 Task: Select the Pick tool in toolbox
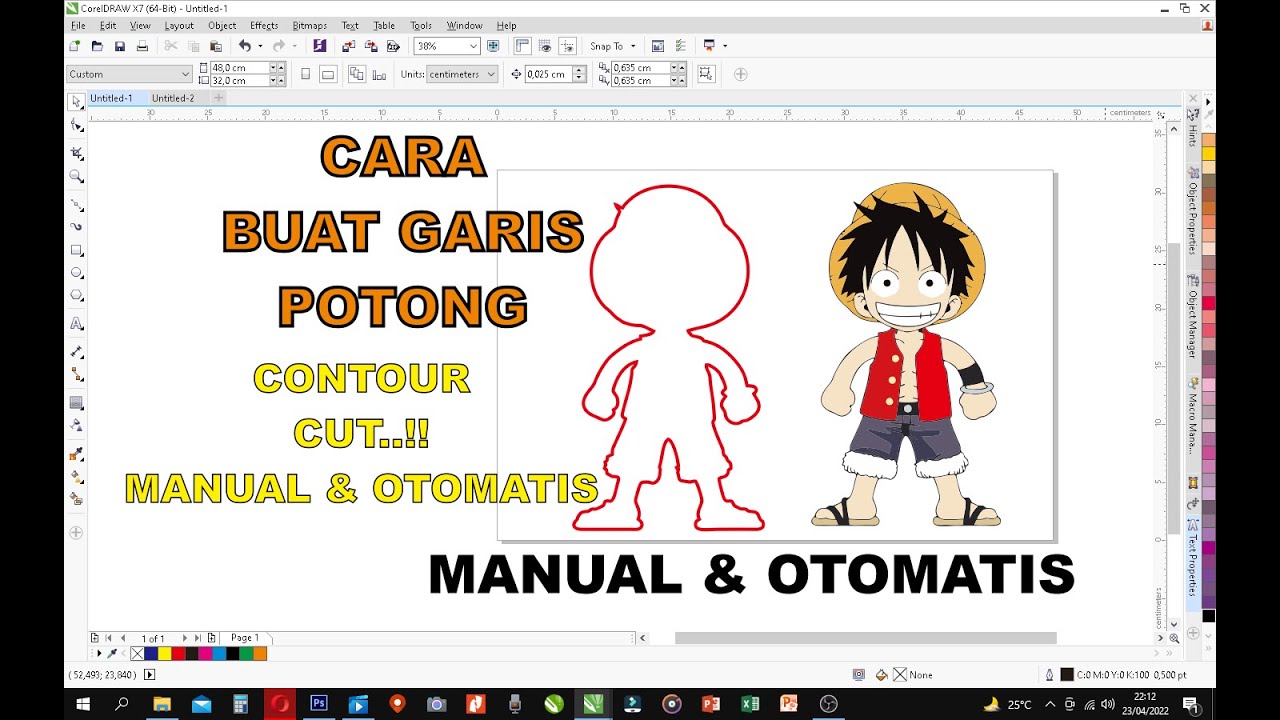coord(77,103)
